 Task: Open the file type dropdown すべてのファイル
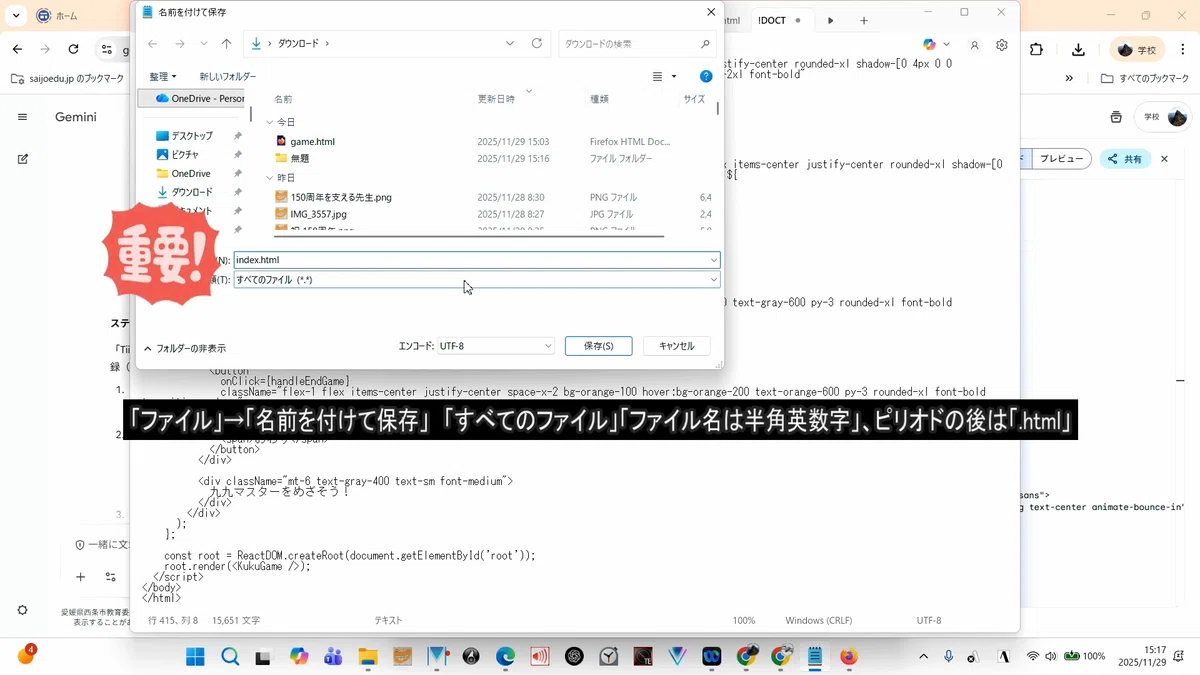coord(477,280)
